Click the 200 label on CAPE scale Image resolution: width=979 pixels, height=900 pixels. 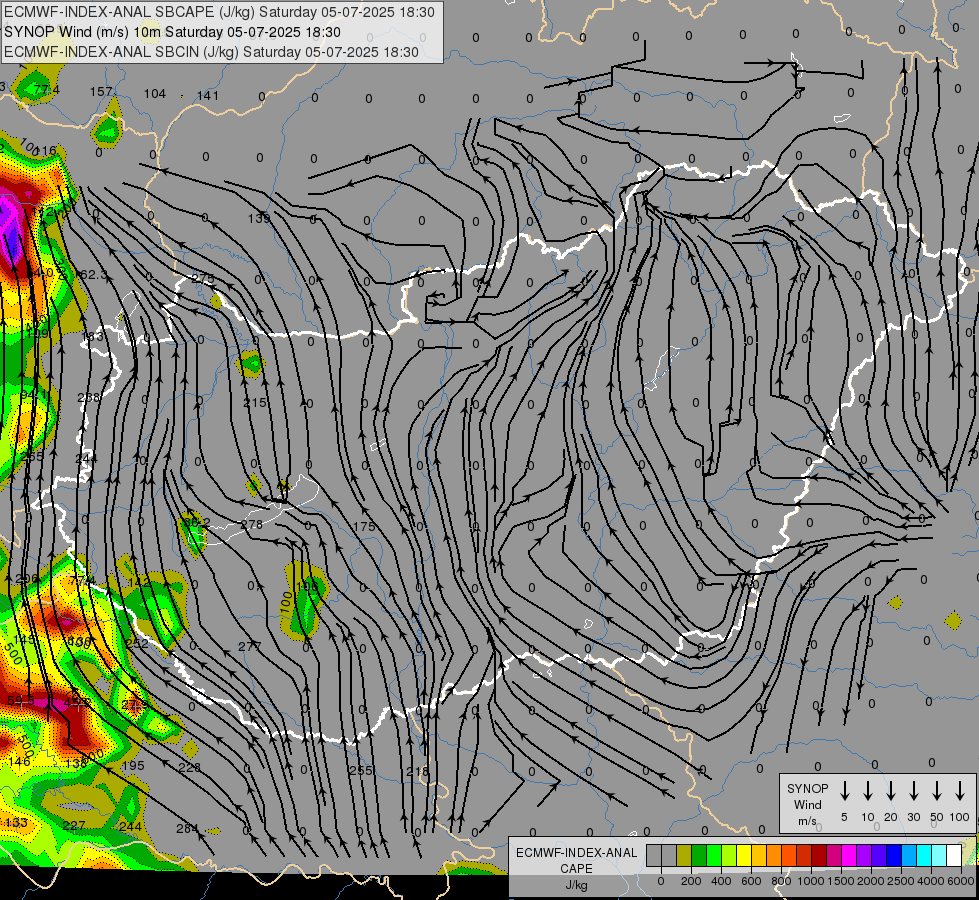coord(691,881)
